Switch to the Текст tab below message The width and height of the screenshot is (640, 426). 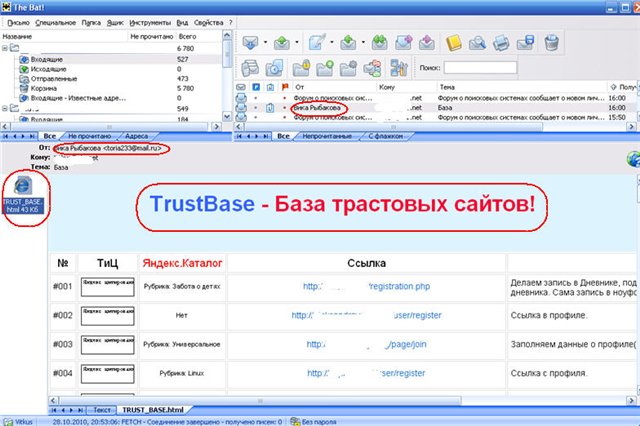tap(102, 410)
